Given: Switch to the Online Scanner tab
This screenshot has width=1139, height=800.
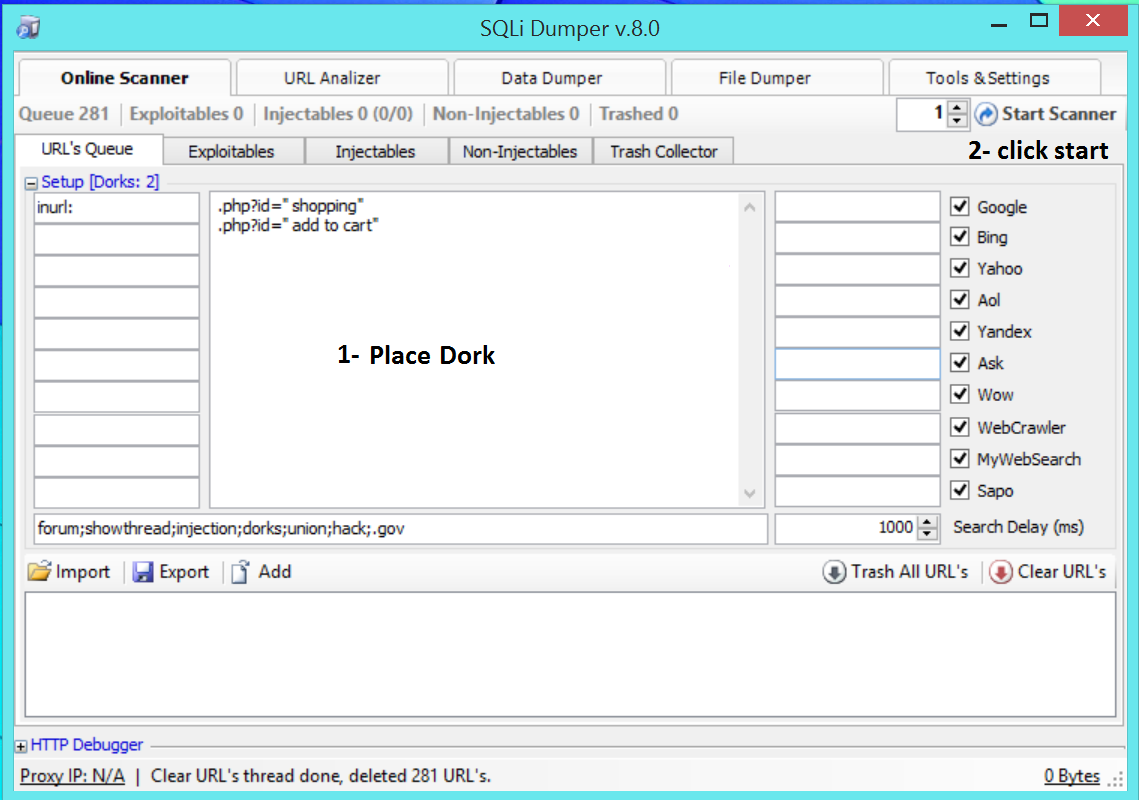Looking at the screenshot, I should point(124,78).
